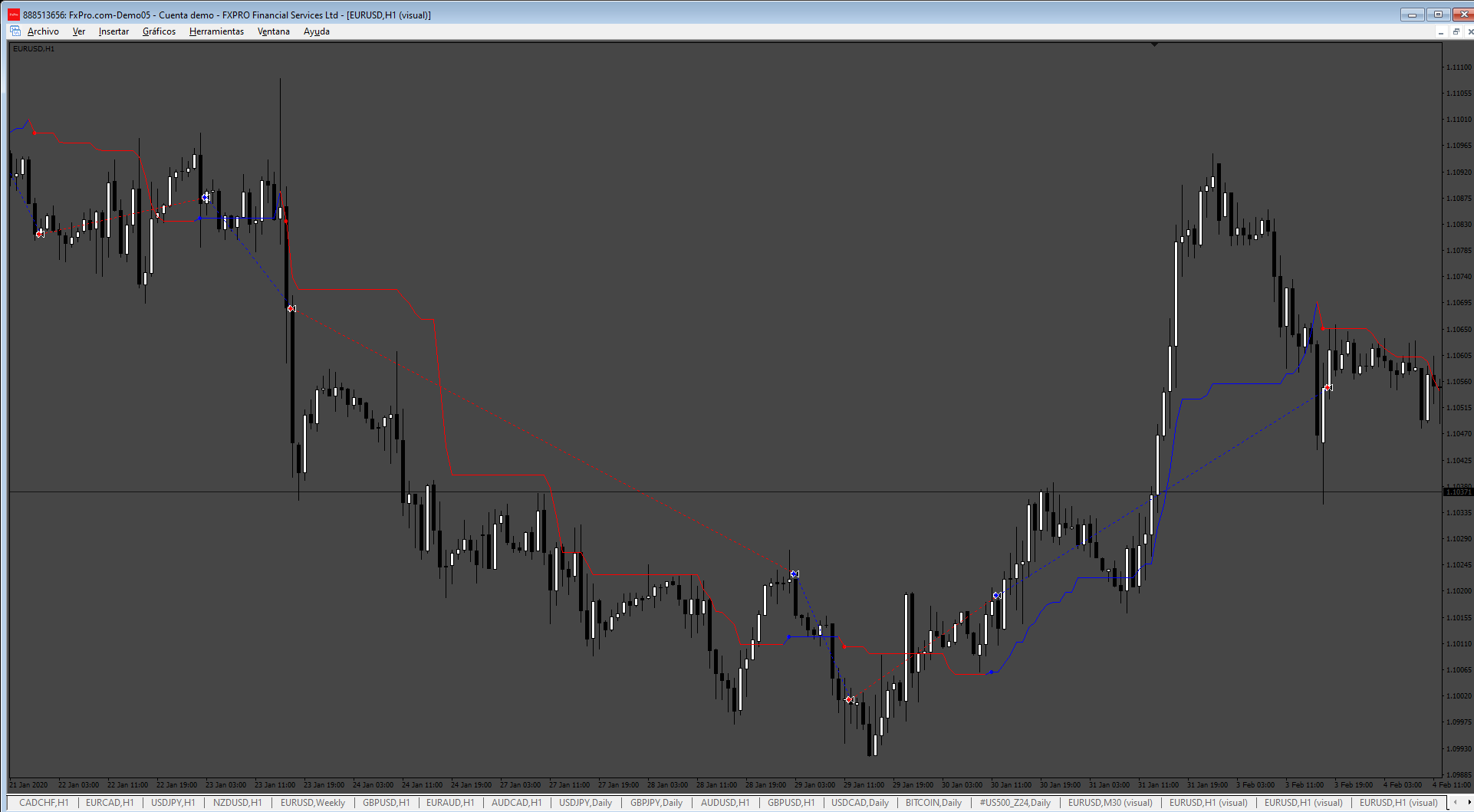Click the 31 Jan 11:00 time axis label
This screenshot has width=1474, height=812.
1158,784
